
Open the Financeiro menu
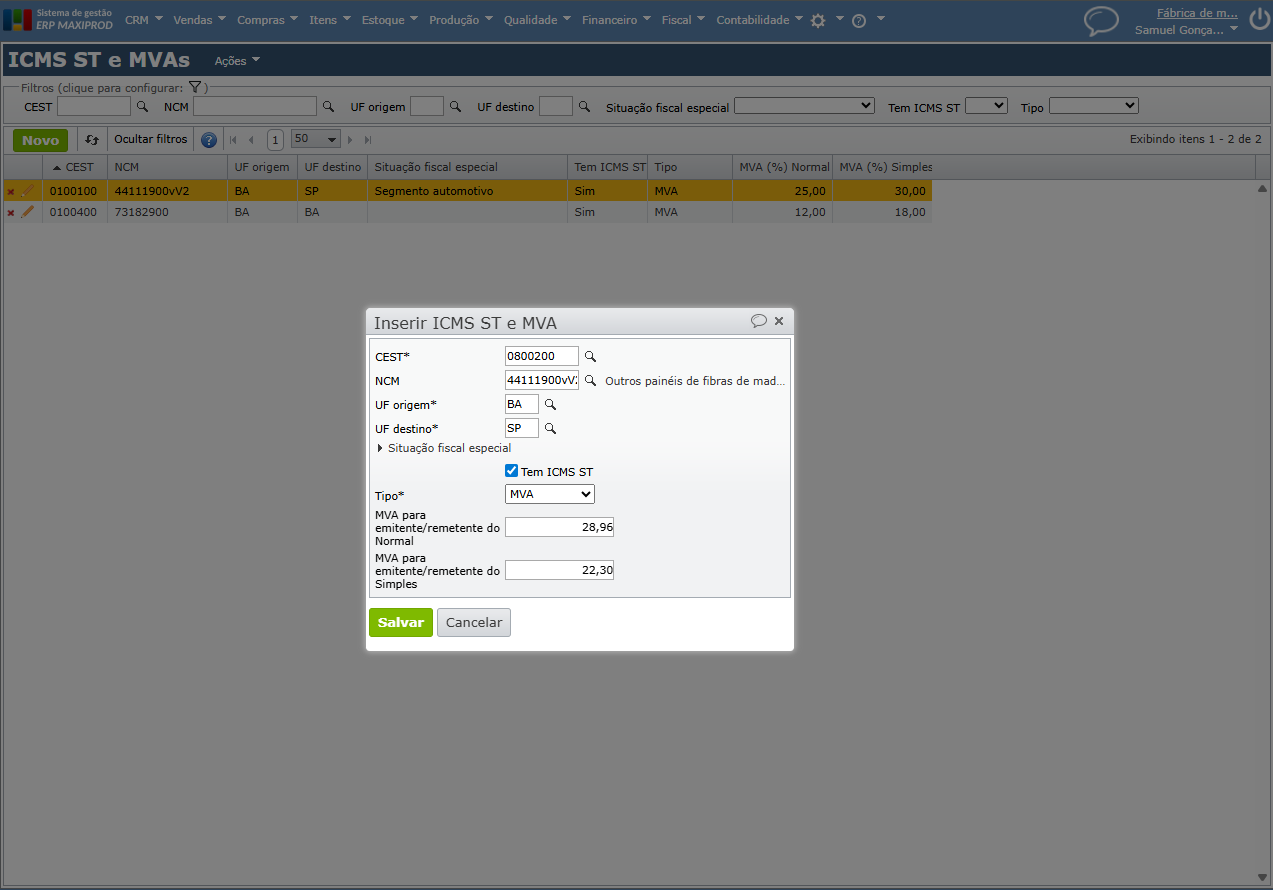[x=616, y=20]
